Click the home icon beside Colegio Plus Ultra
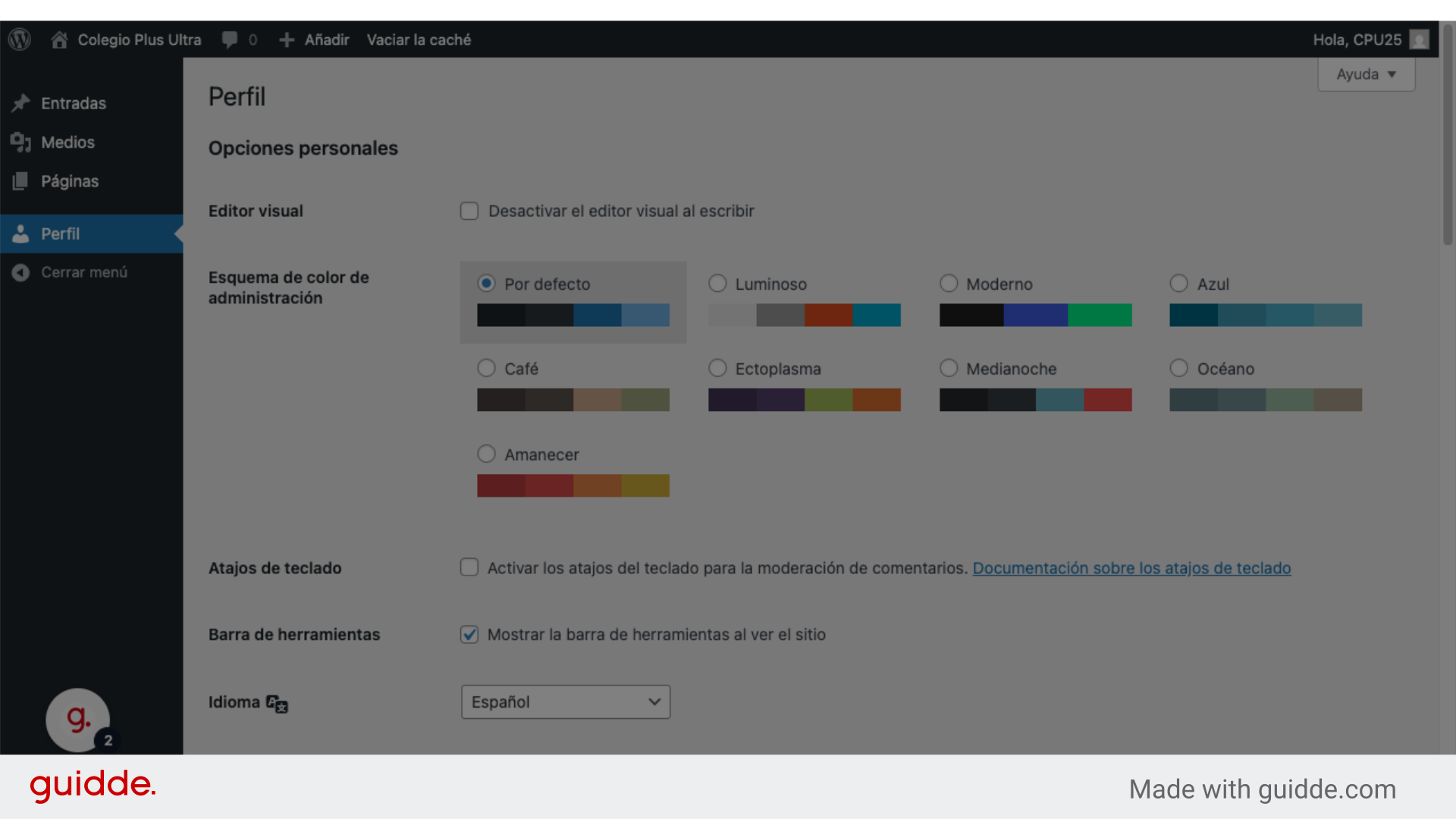The width and height of the screenshot is (1456, 819). [x=59, y=39]
